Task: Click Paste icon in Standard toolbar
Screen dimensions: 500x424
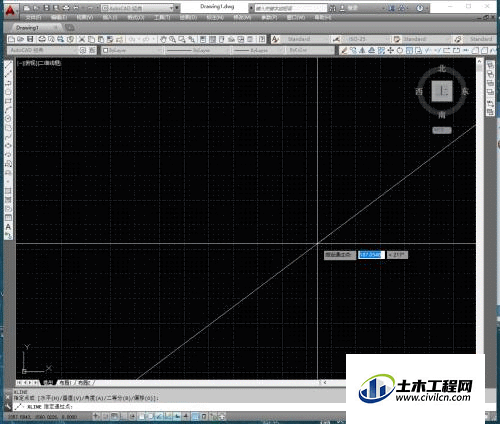Action: [100, 39]
